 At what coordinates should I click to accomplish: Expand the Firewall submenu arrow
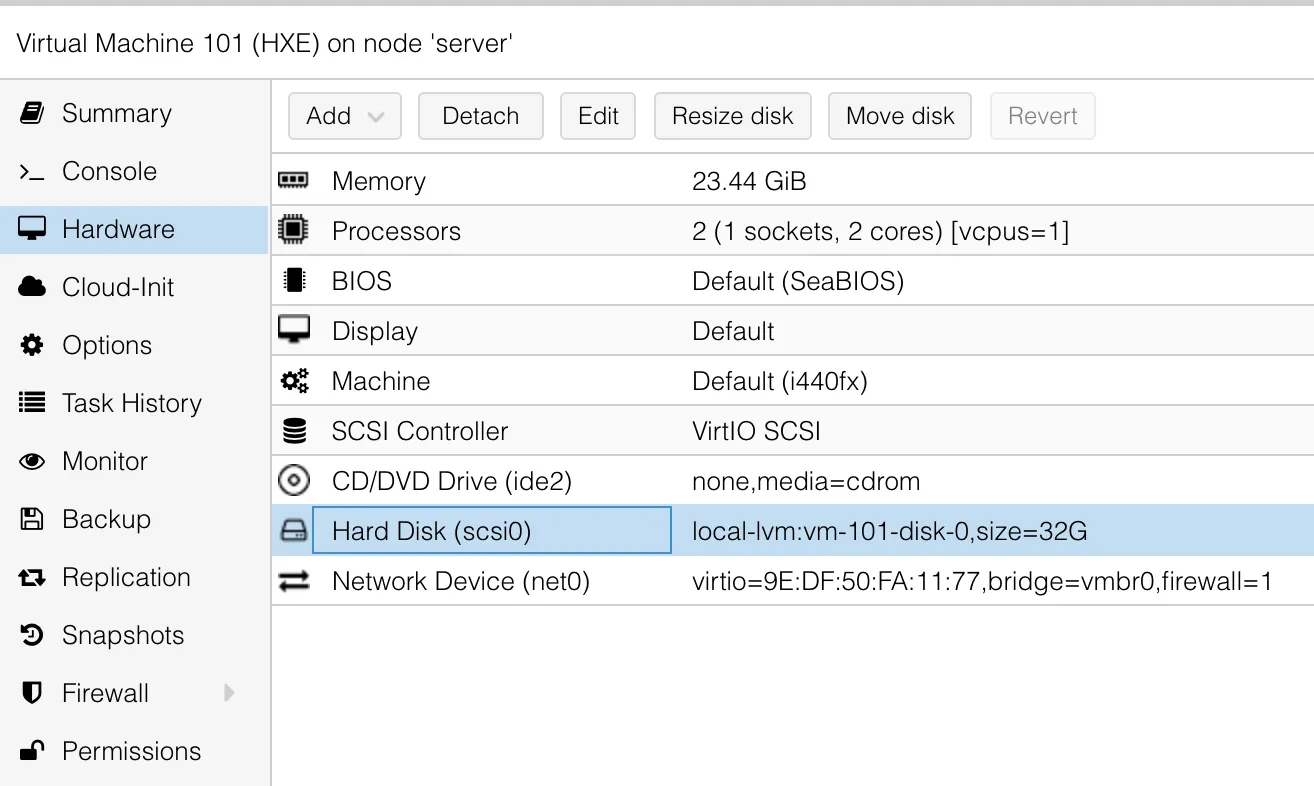pyautogui.click(x=229, y=693)
